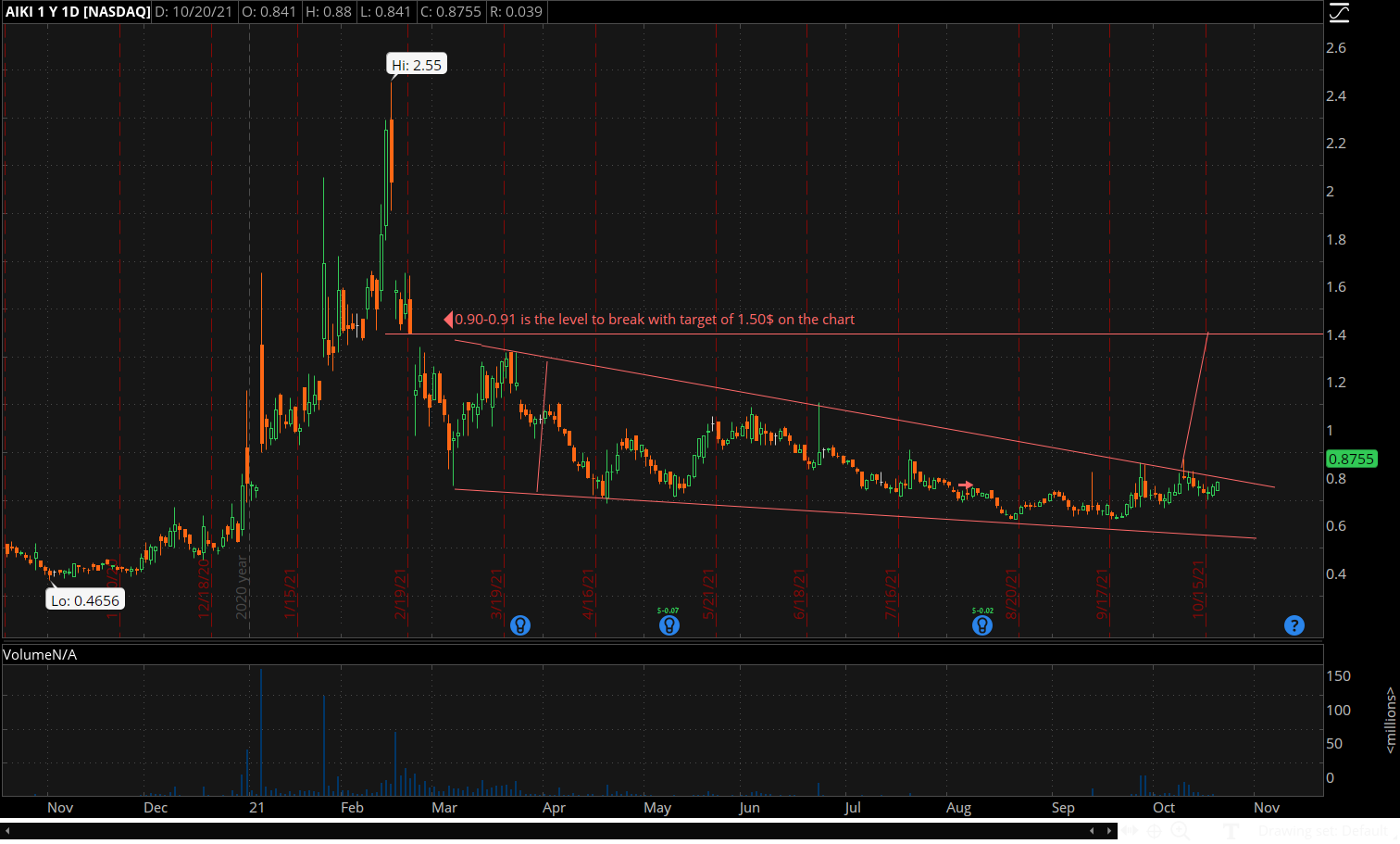Click the earnings lightbulb labeled $-0.02

point(982,625)
